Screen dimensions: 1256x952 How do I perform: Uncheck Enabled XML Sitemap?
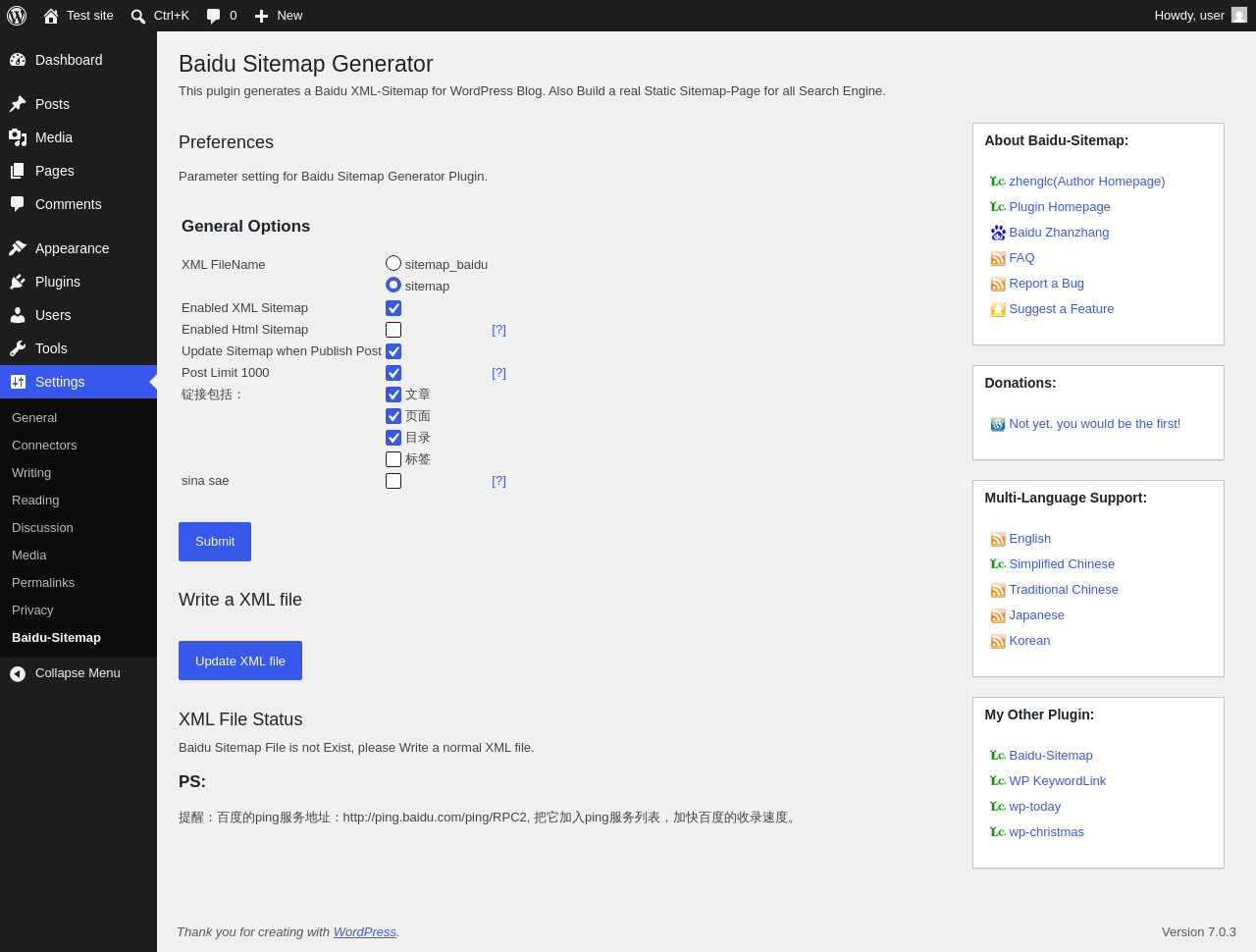(x=393, y=308)
